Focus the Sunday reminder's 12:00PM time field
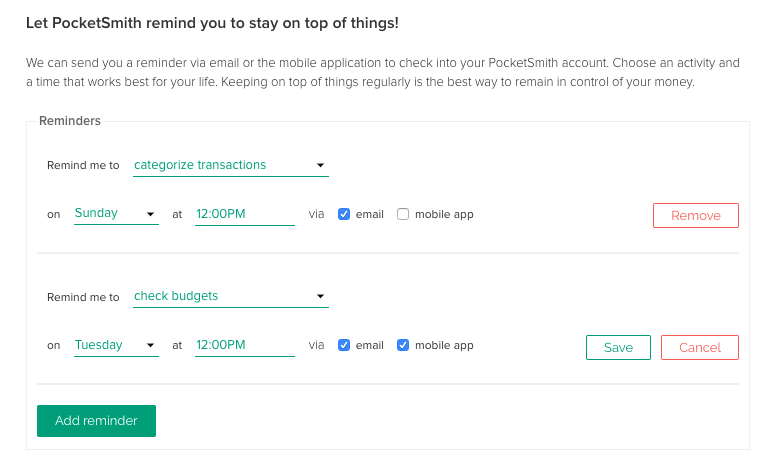 pyautogui.click(x=244, y=213)
